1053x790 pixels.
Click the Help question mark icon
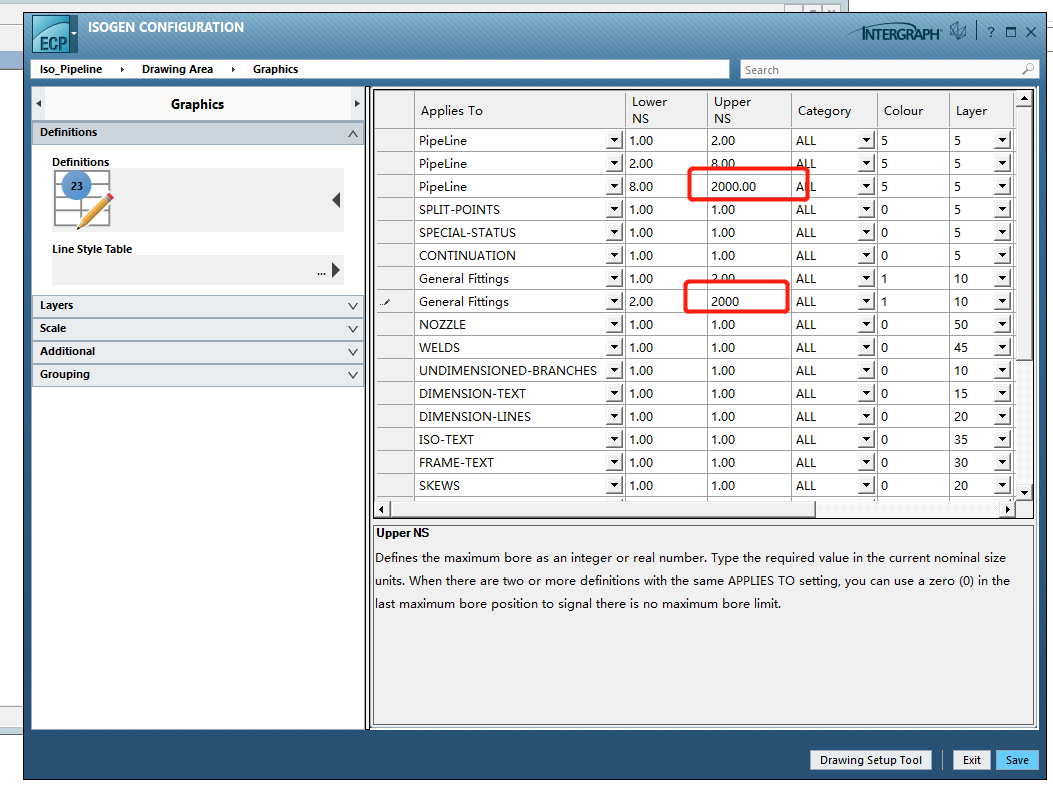[x=991, y=32]
